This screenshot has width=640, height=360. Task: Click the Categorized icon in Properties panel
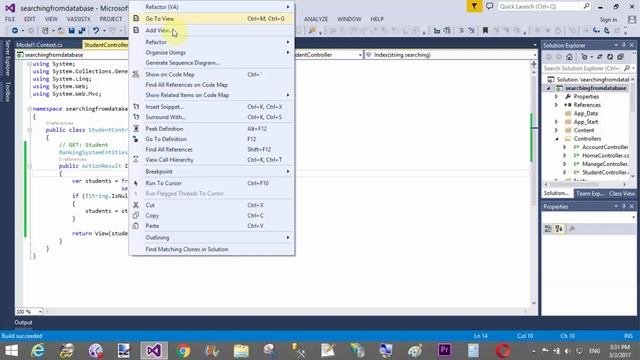548,229
